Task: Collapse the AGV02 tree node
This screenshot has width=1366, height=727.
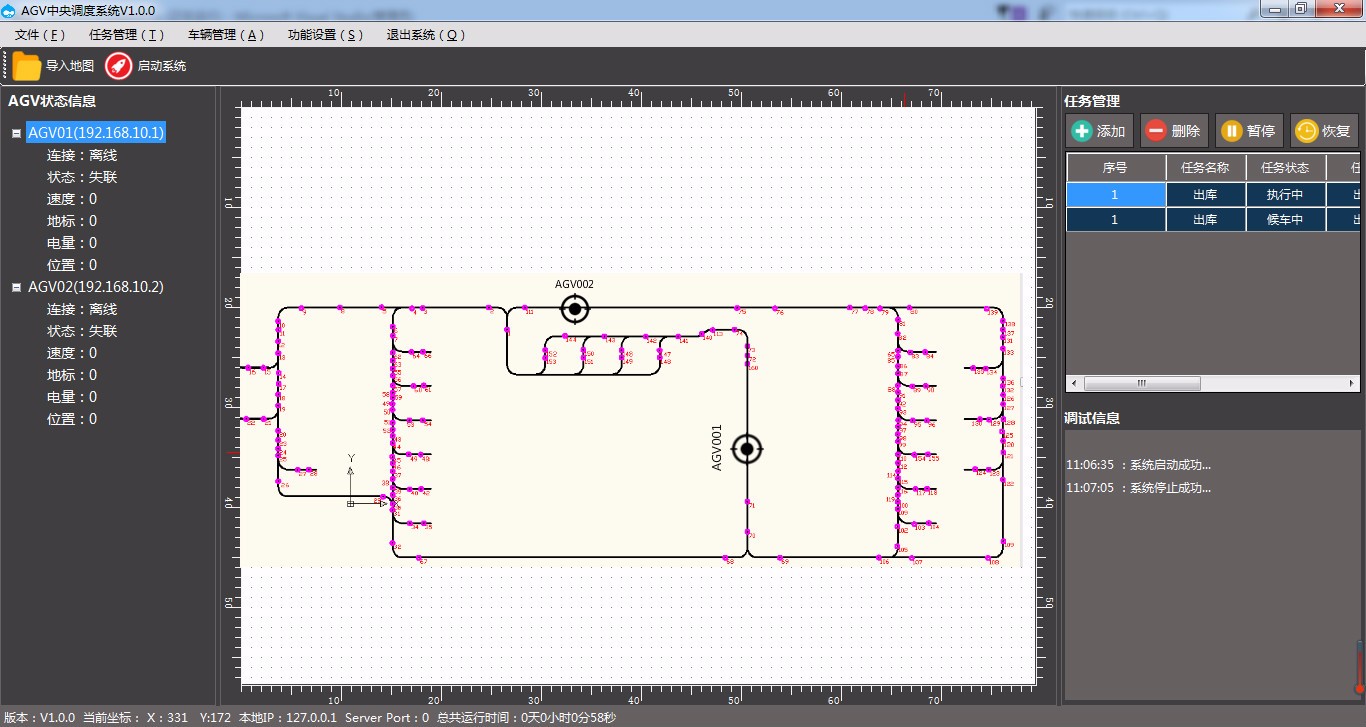Action: pos(16,287)
